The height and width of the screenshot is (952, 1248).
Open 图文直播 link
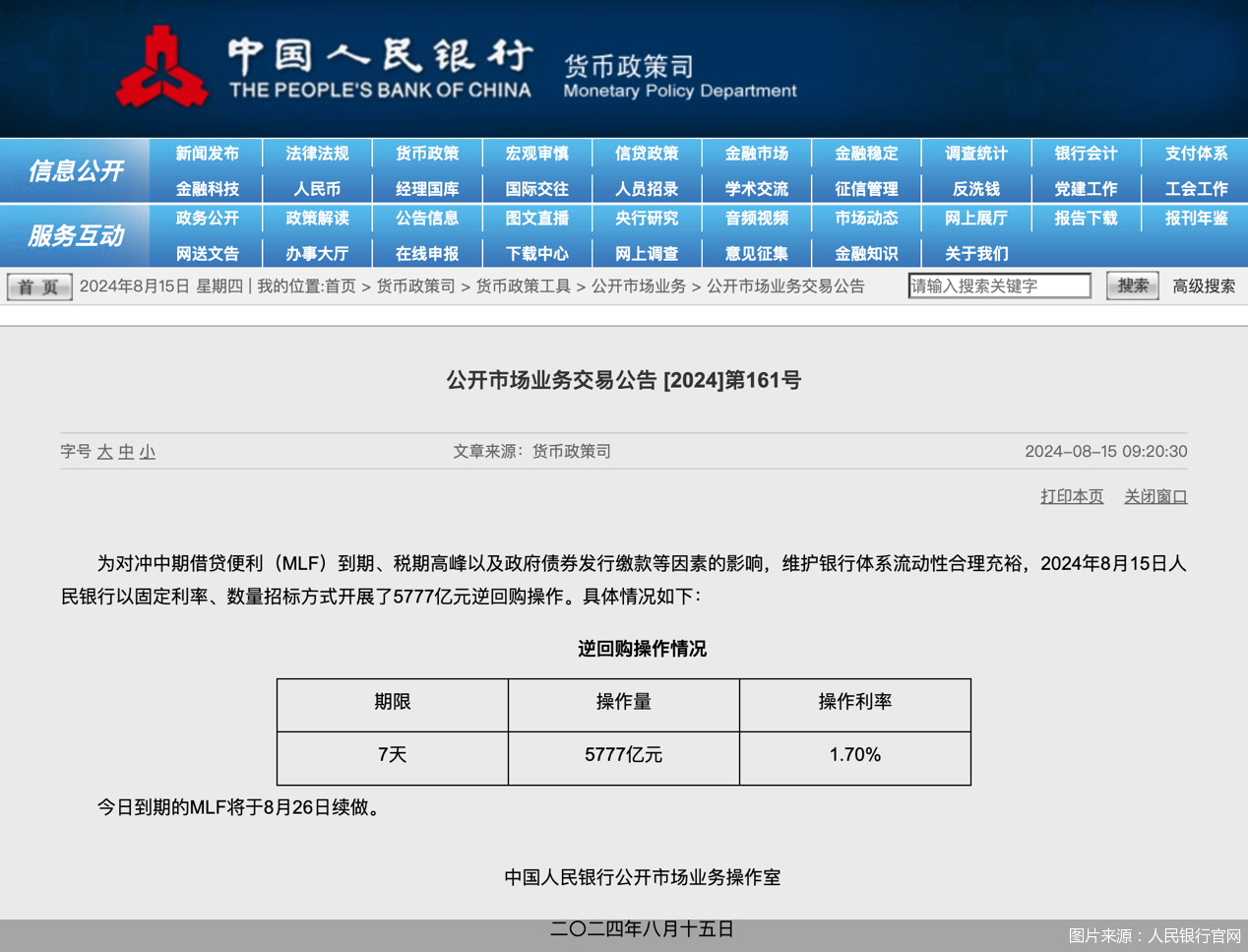point(537,219)
